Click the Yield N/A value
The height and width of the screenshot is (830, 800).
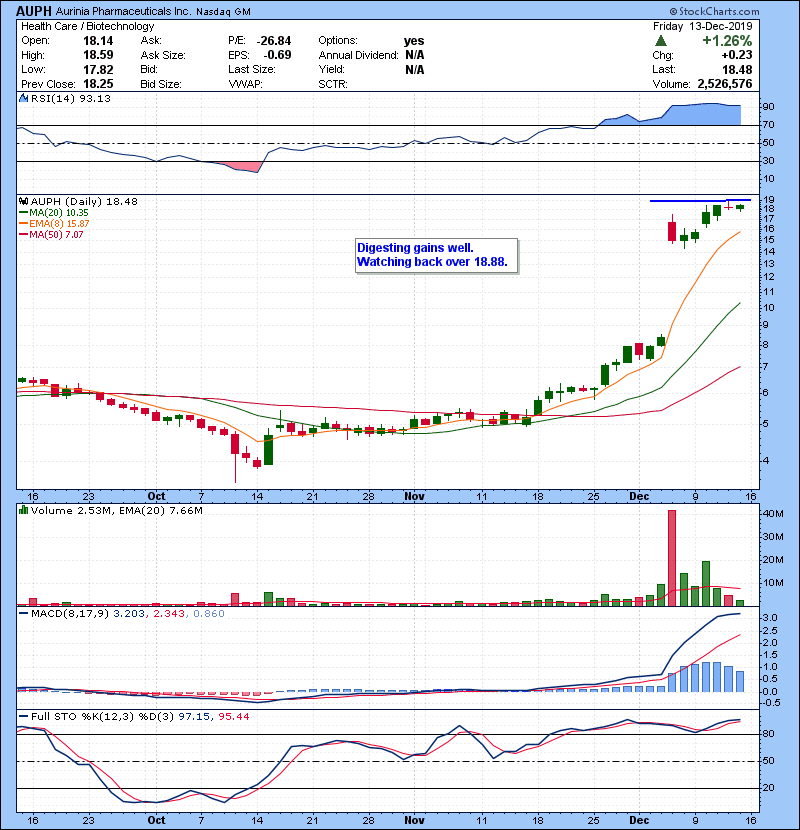pyautogui.click(x=415, y=69)
